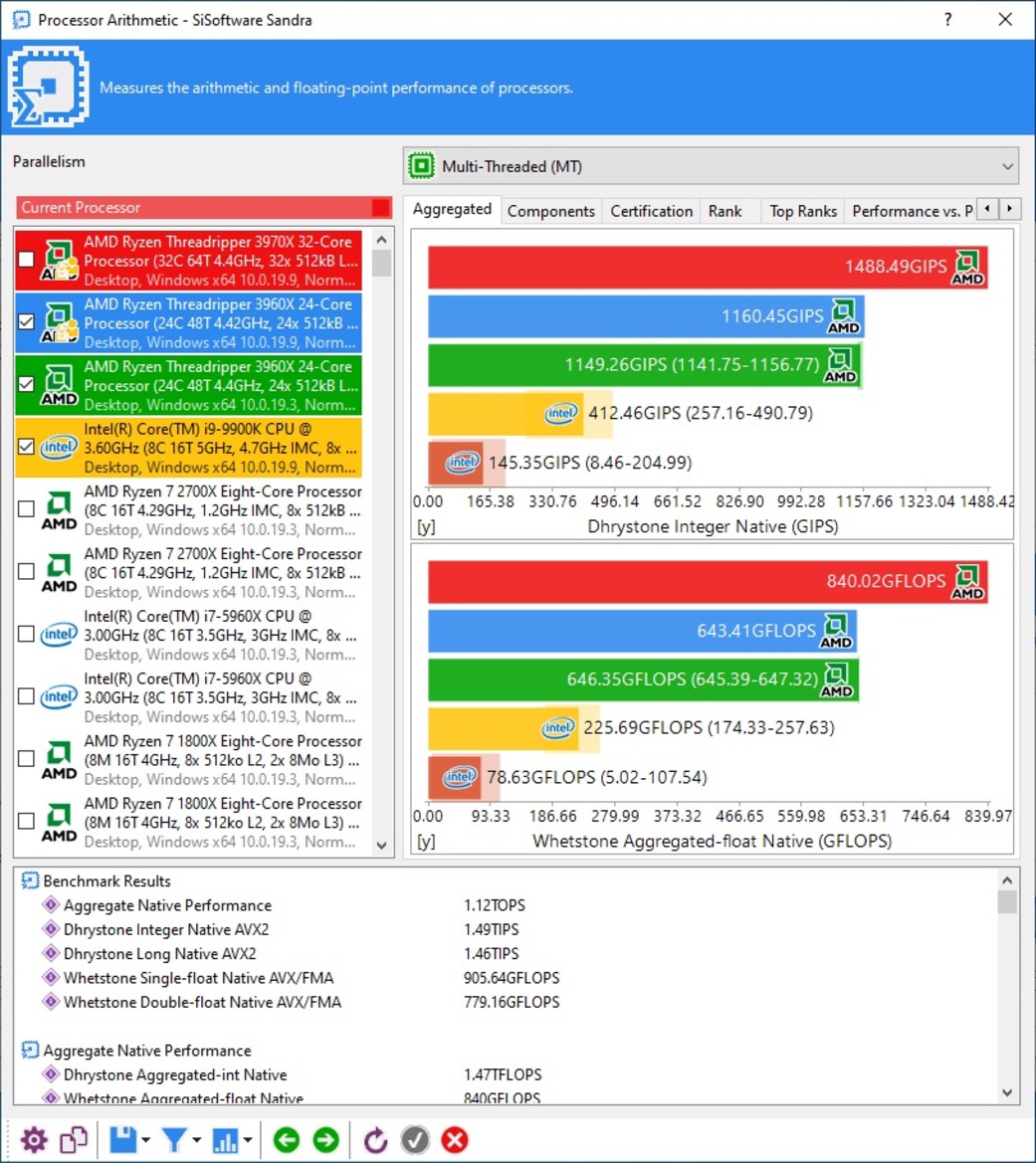Screen dimensions: 1036x1163
Task: Click the Intel logo beside 78.63GFLOPS
Action: (460, 777)
